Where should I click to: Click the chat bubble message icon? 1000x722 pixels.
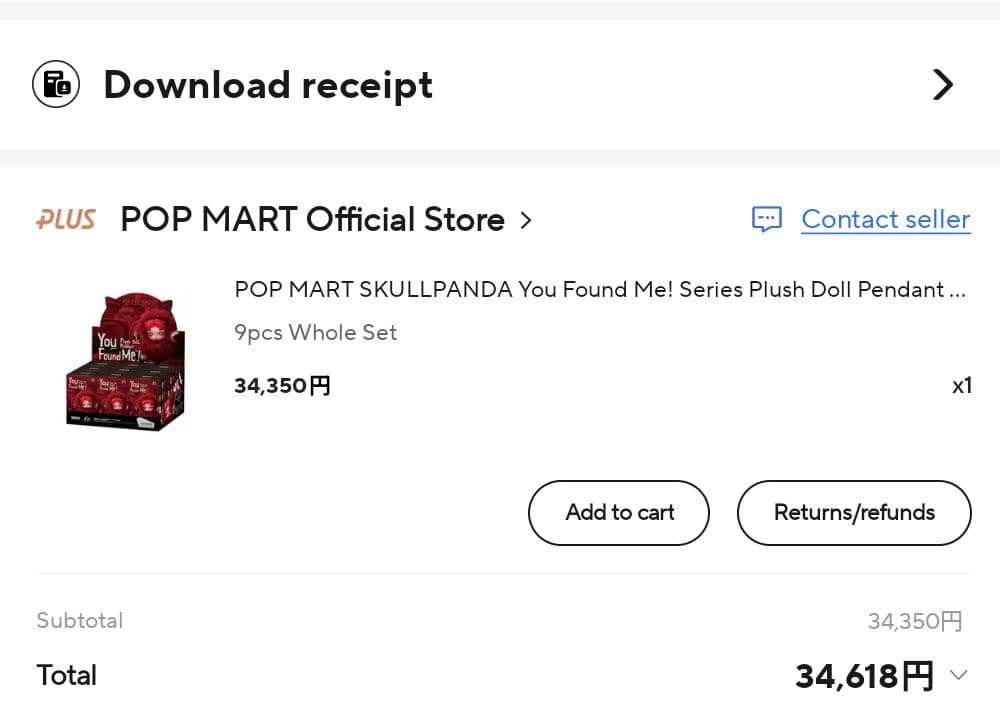766,219
